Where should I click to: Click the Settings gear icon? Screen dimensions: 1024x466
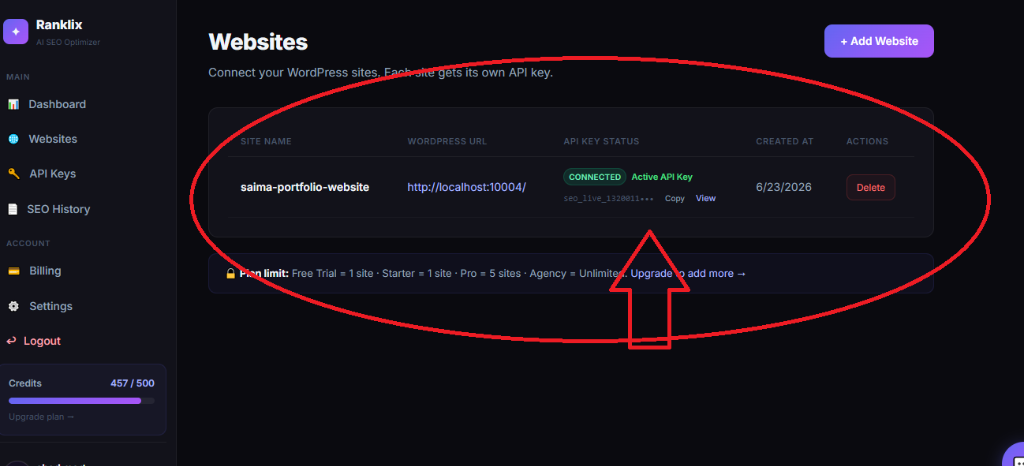click(x=13, y=306)
